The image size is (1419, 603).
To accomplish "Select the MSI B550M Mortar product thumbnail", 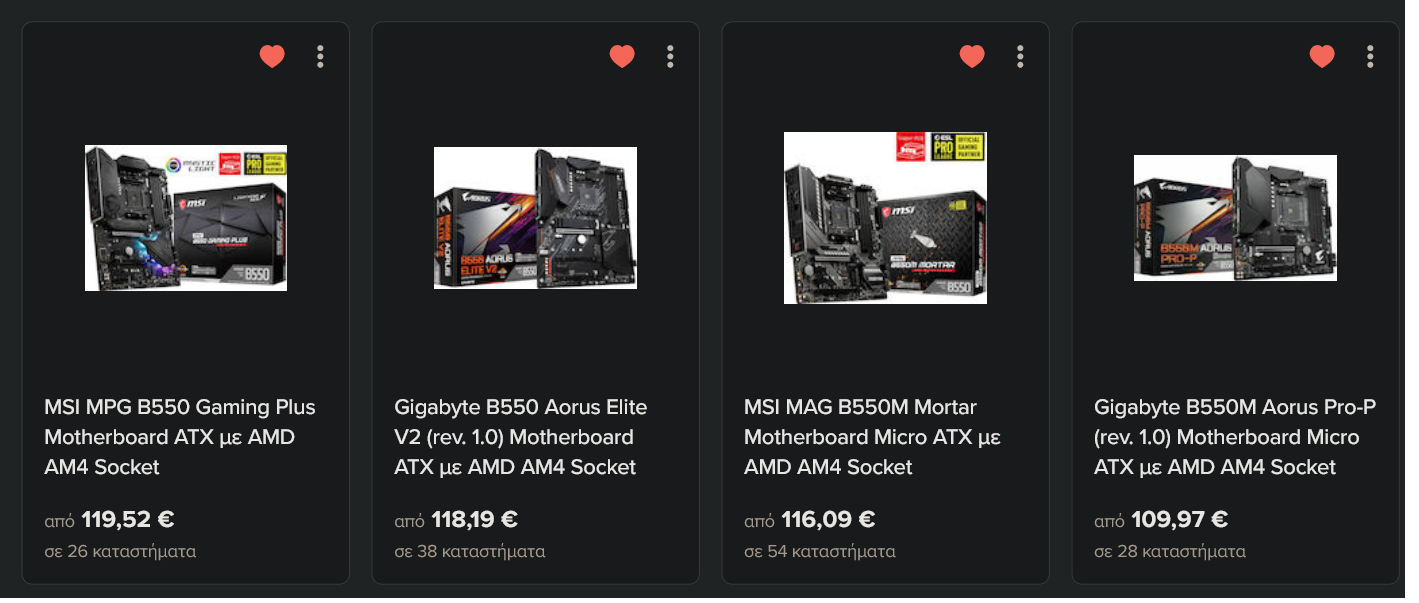I will (885, 218).
